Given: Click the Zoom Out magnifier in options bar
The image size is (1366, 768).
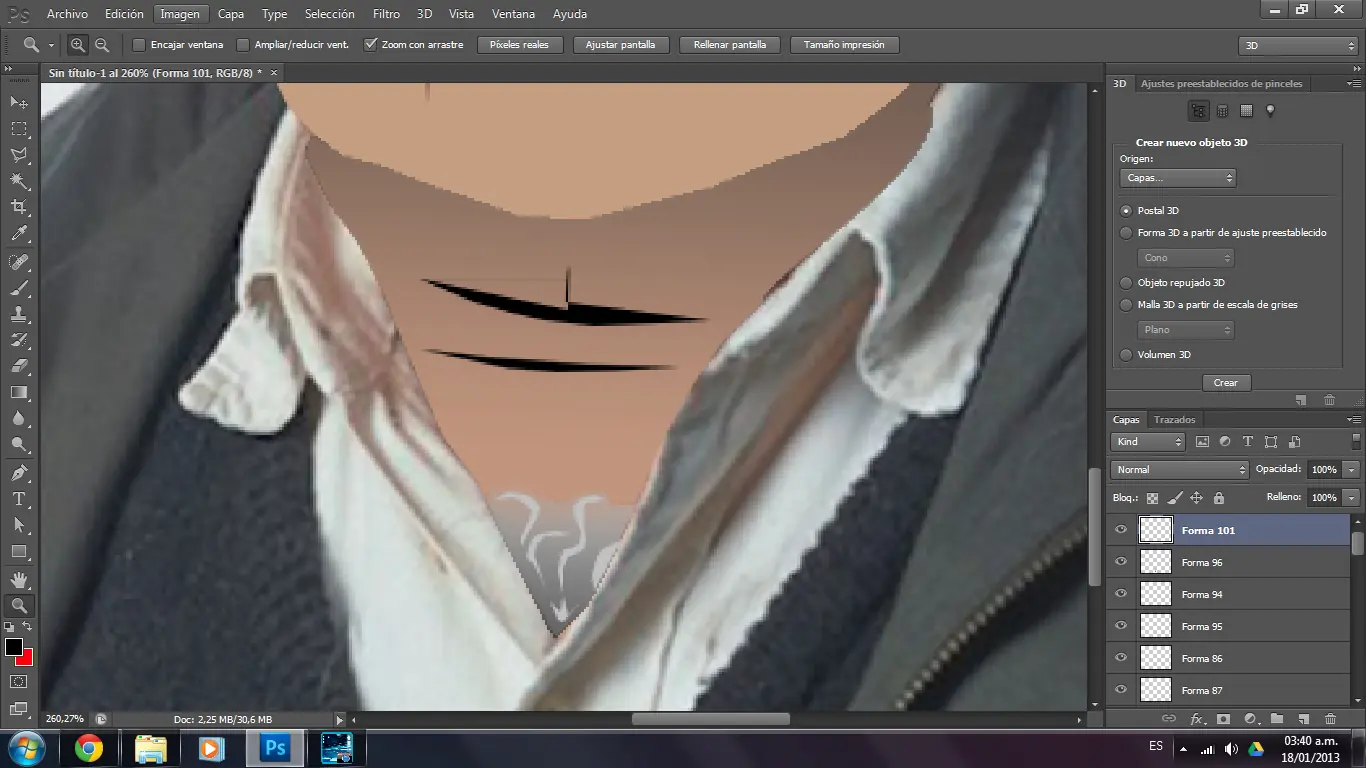Looking at the screenshot, I should tap(102, 45).
